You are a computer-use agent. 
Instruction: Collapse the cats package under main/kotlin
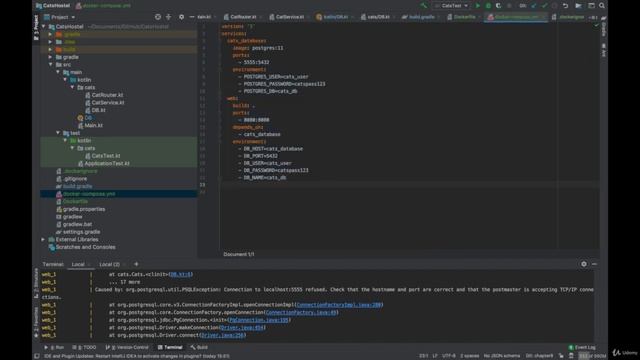73,87
